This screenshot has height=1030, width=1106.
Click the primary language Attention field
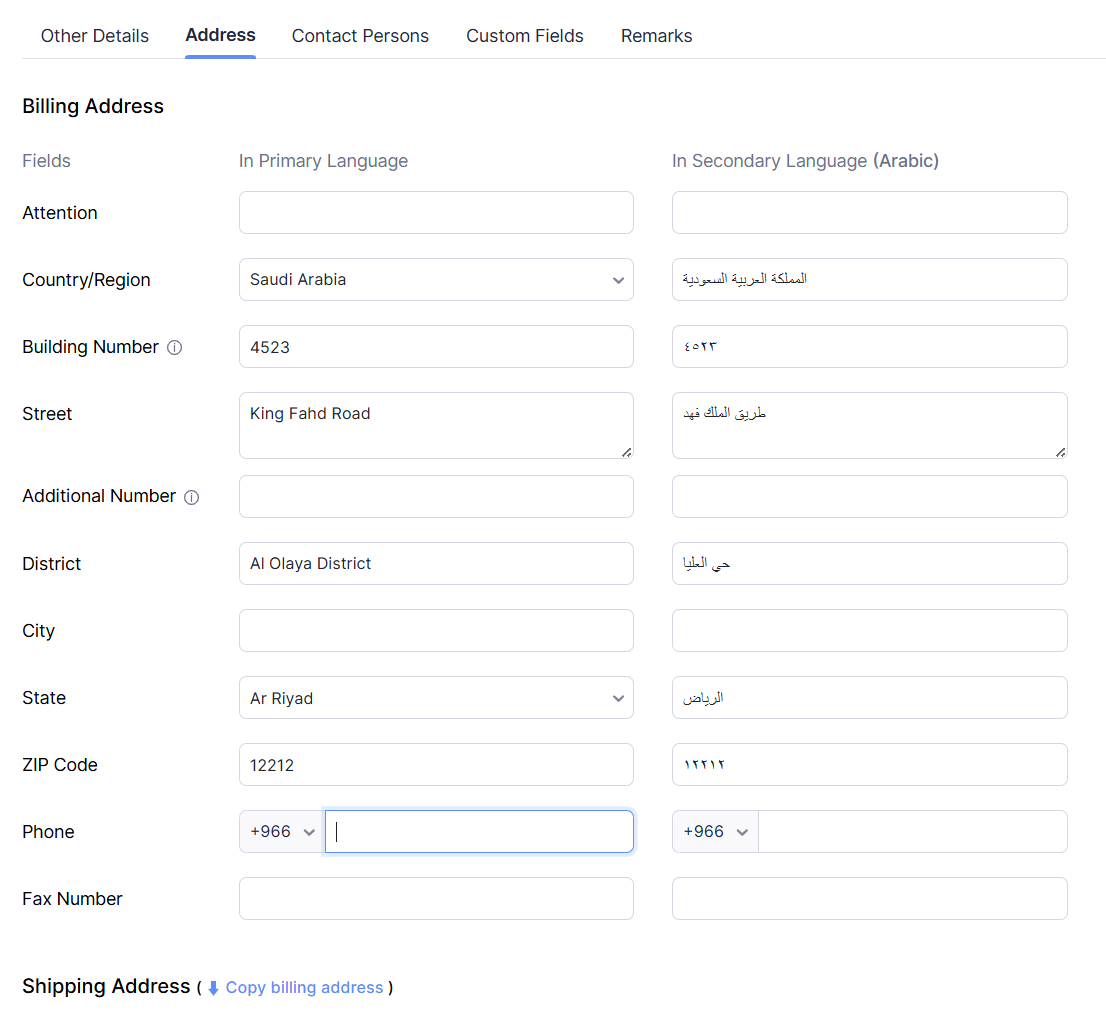pos(436,213)
